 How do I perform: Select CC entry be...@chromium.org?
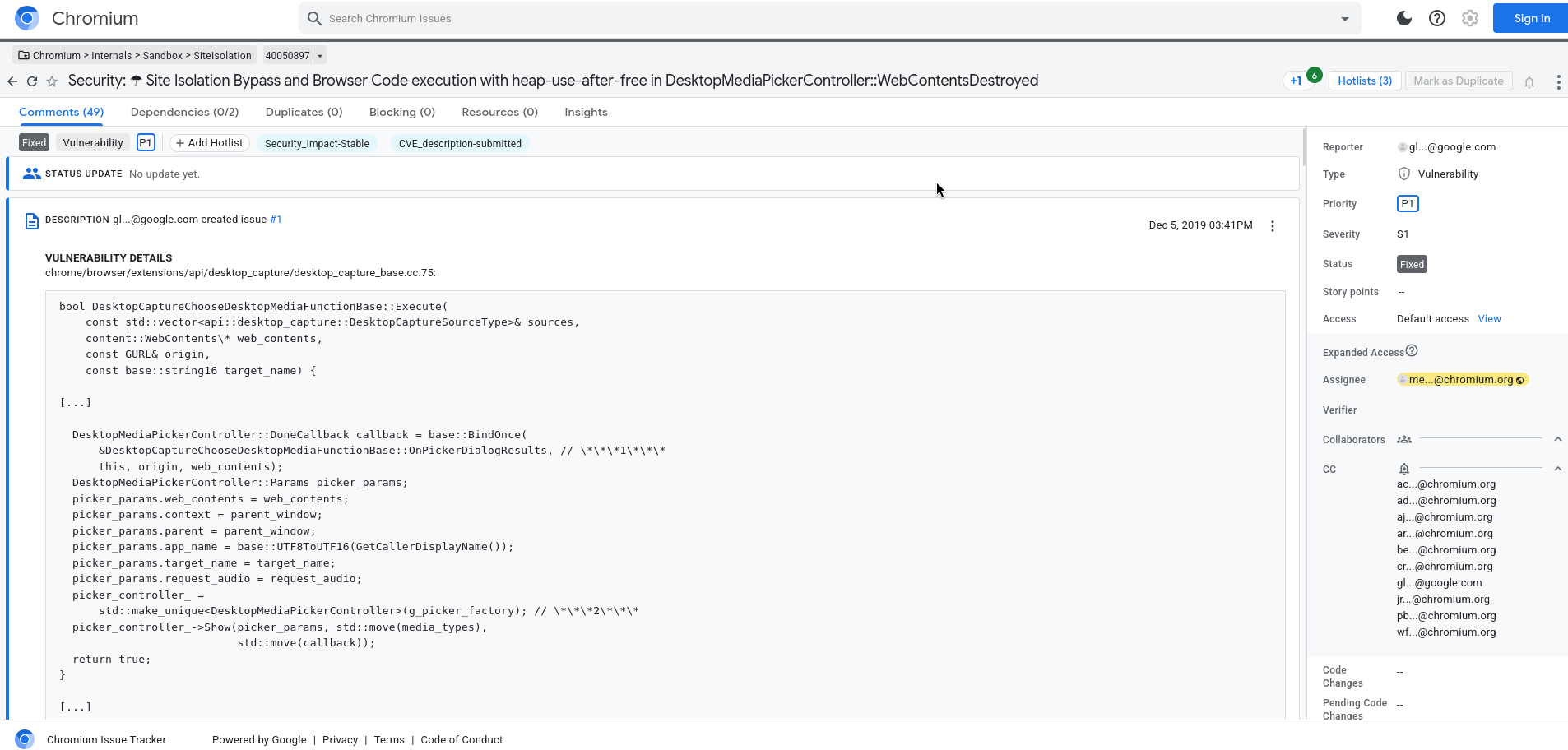pos(1446,549)
